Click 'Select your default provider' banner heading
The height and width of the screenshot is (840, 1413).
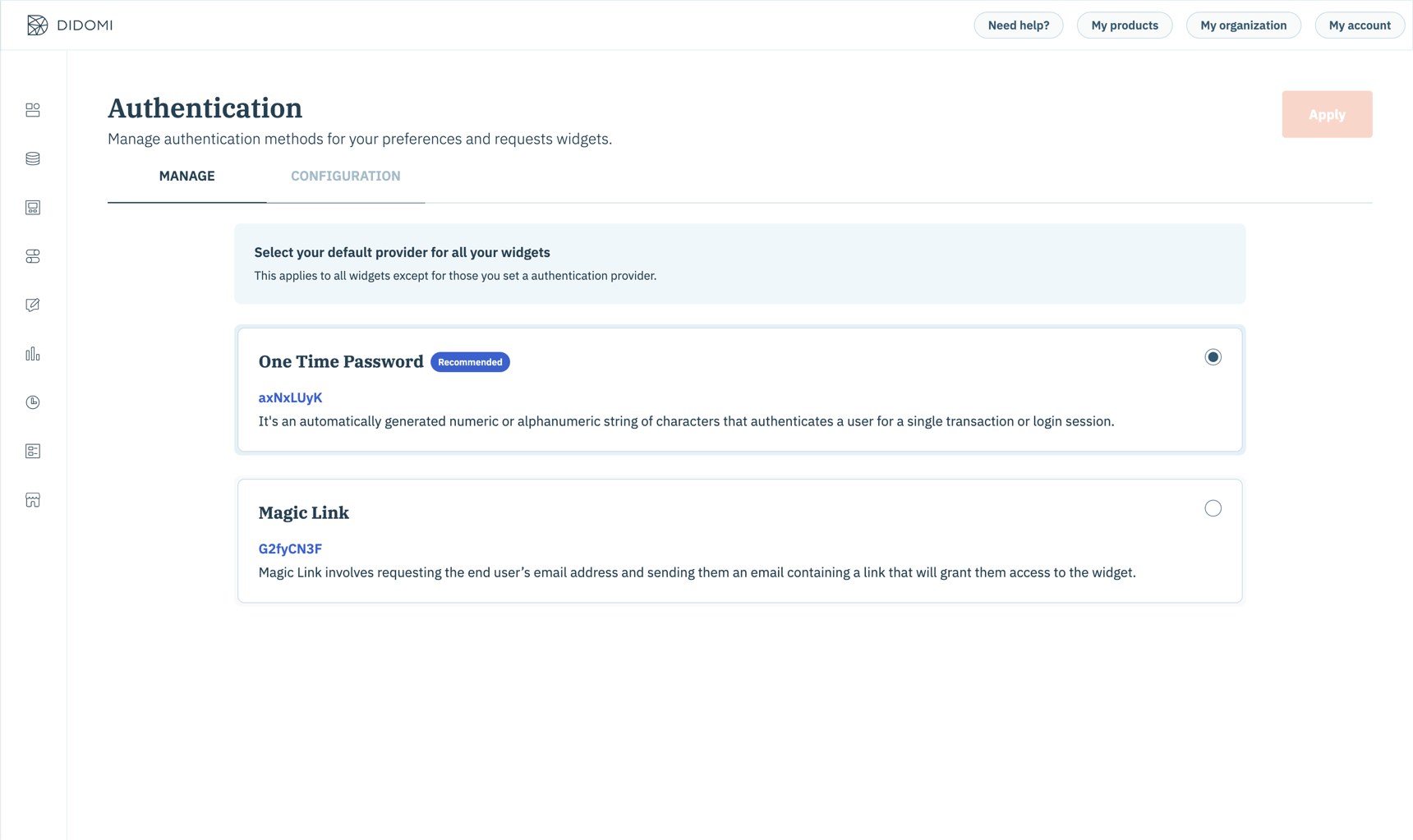click(x=402, y=253)
